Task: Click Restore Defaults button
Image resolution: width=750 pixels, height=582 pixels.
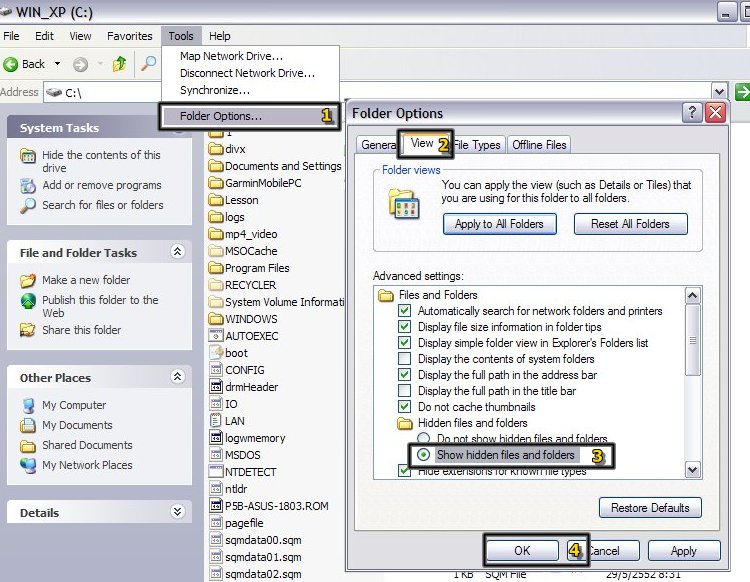Action: [x=650, y=507]
